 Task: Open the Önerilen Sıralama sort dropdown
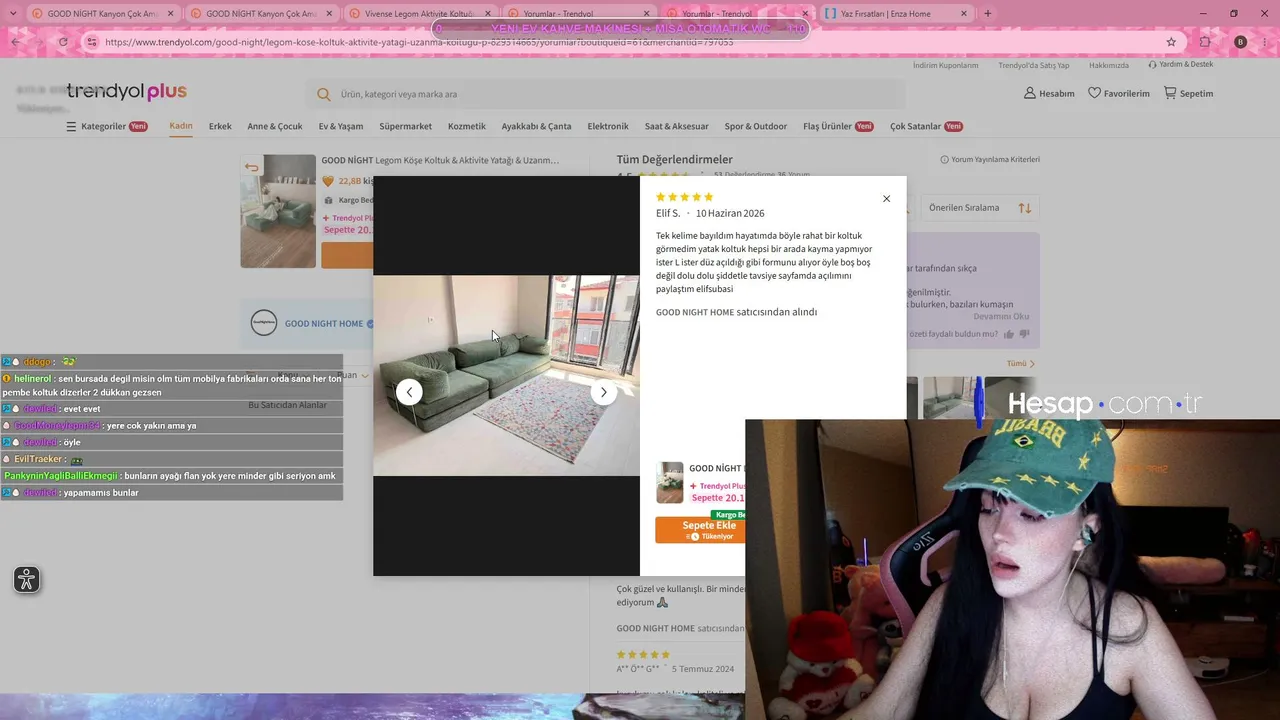pos(980,208)
